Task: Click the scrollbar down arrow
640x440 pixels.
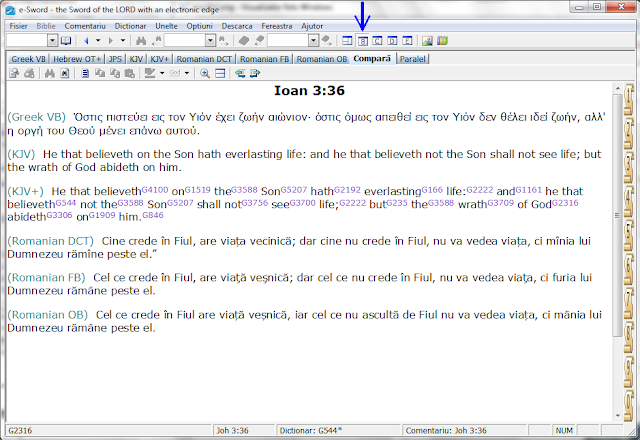Action: pos(617,416)
